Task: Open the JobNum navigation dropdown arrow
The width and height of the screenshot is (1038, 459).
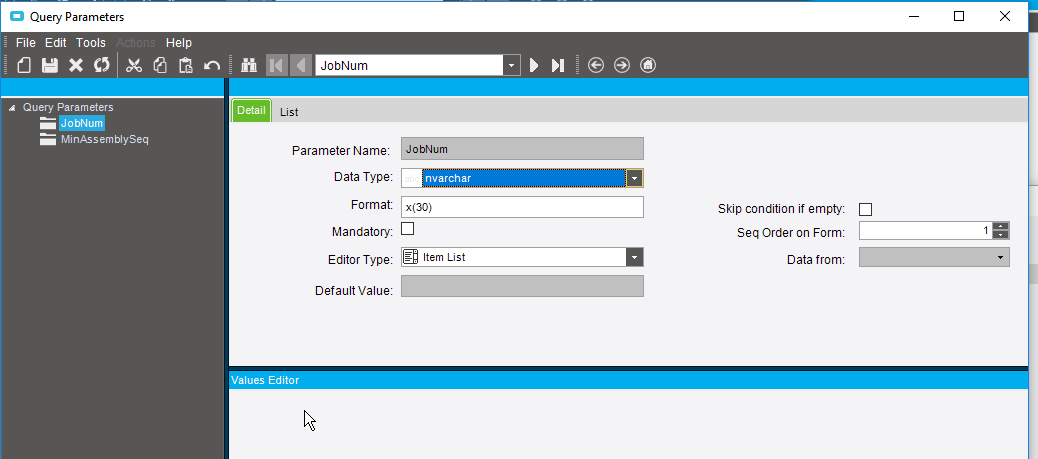Action: coord(511,65)
